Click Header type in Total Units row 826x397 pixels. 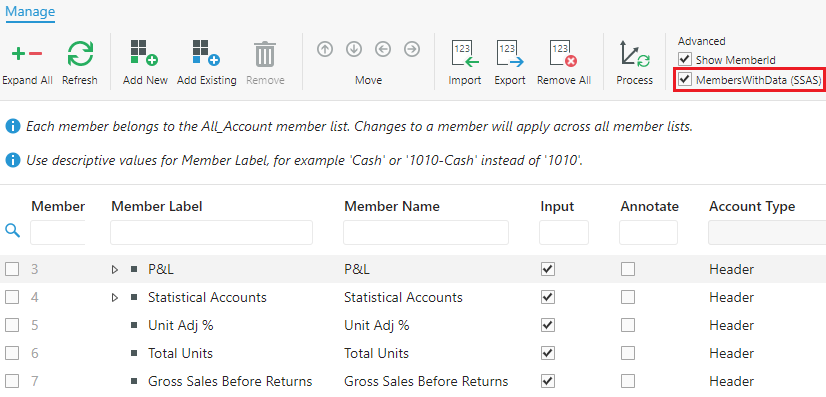coord(731,353)
